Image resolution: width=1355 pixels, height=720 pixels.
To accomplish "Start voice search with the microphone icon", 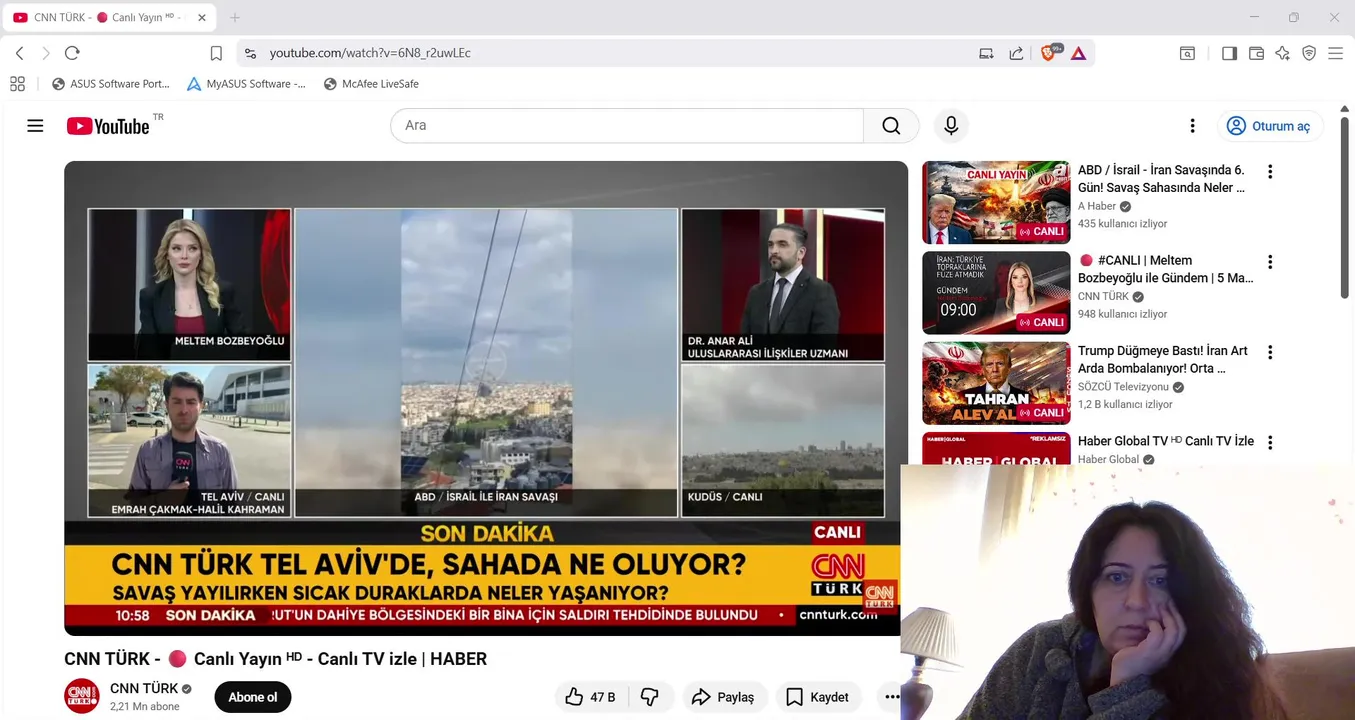I will pyautogui.click(x=951, y=126).
